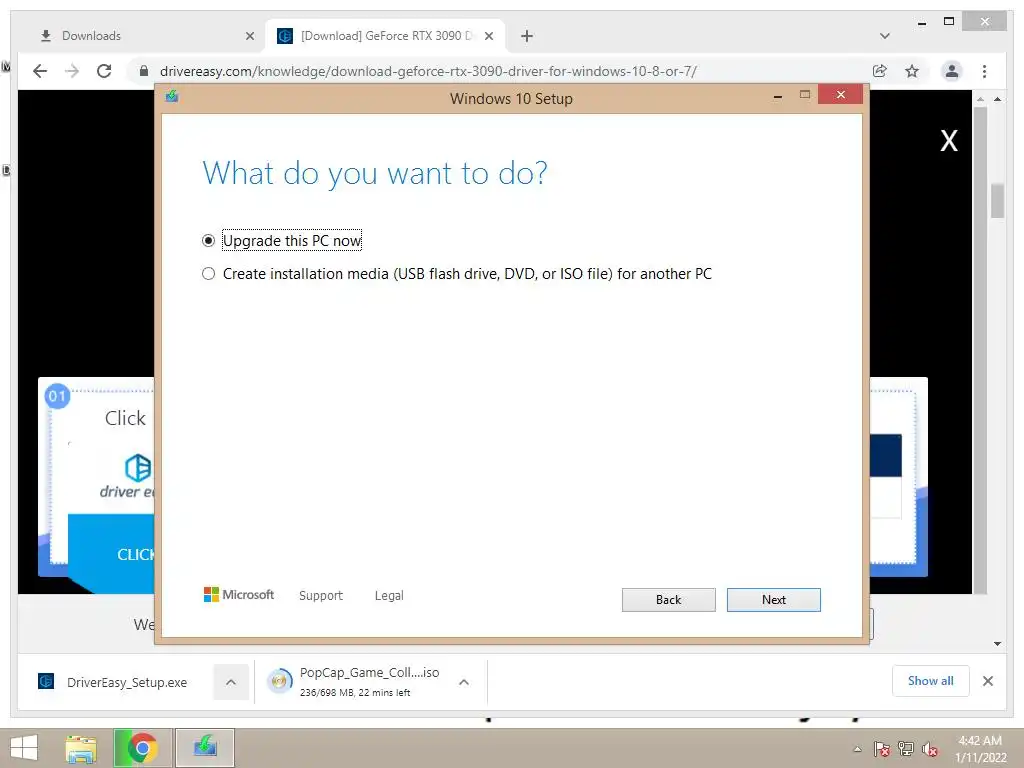Expand options for DriverEasy_Setup.exe download
This screenshot has width=1024, height=768.
click(x=231, y=682)
